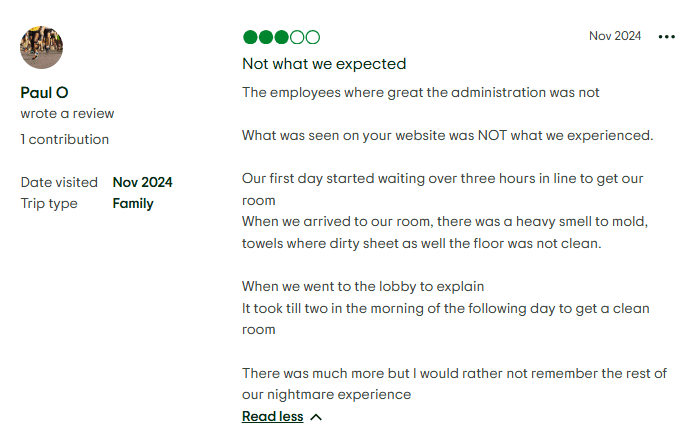Click the Nov 2024 review date

coord(615,36)
